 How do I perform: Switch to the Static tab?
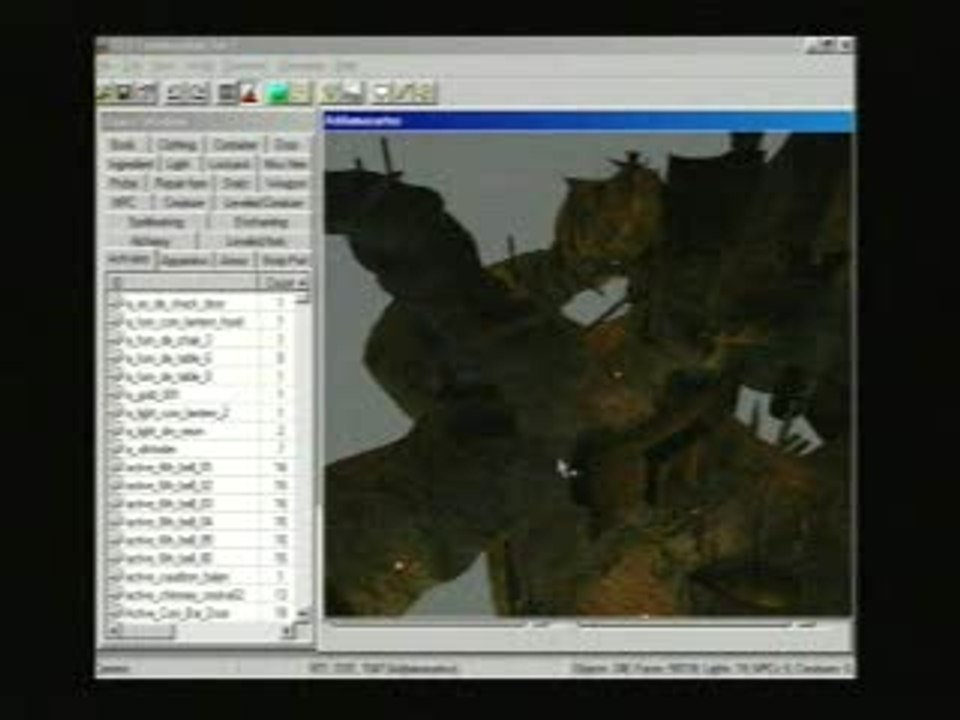235,183
